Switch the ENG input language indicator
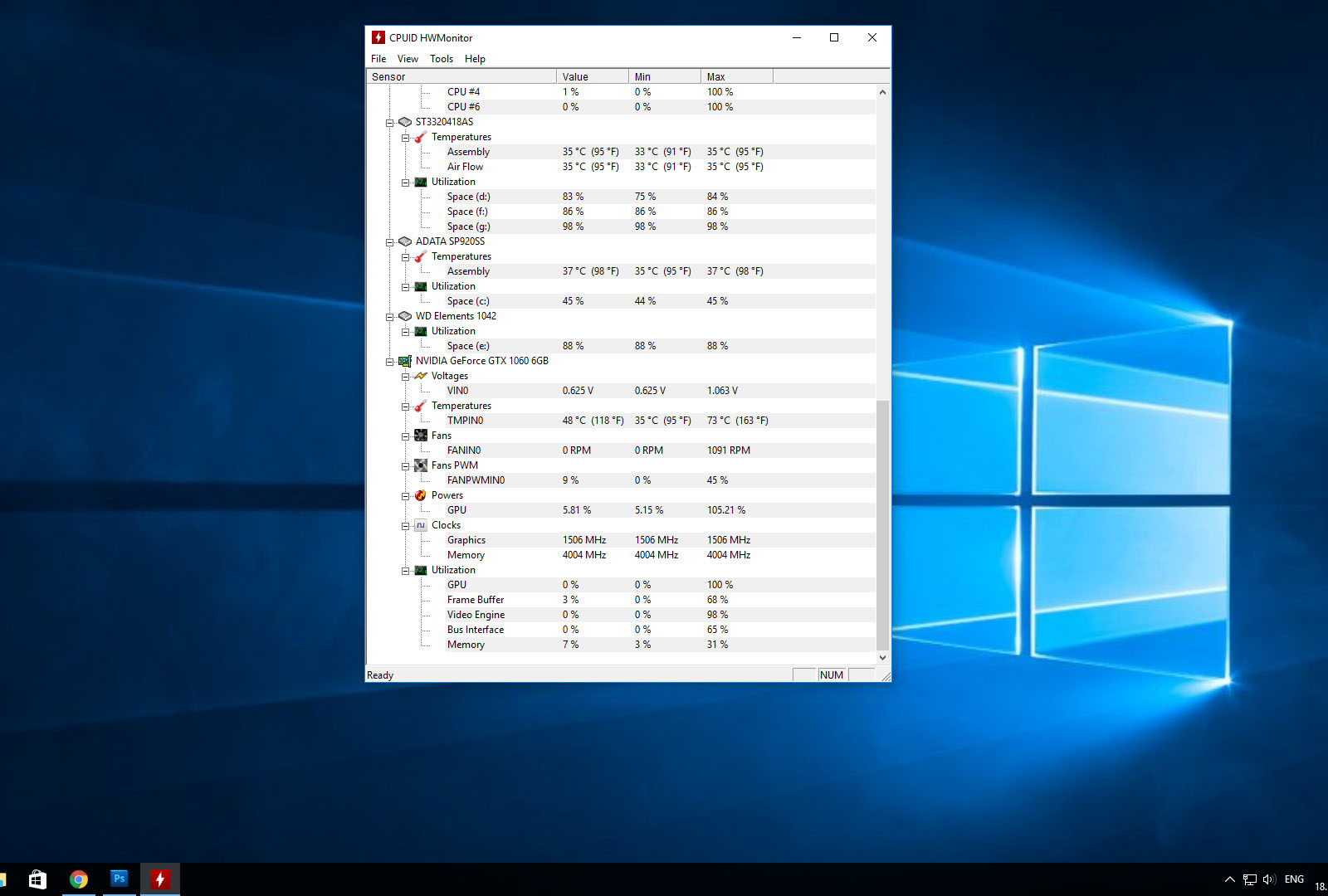The image size is (1328, 896). 1294,879
